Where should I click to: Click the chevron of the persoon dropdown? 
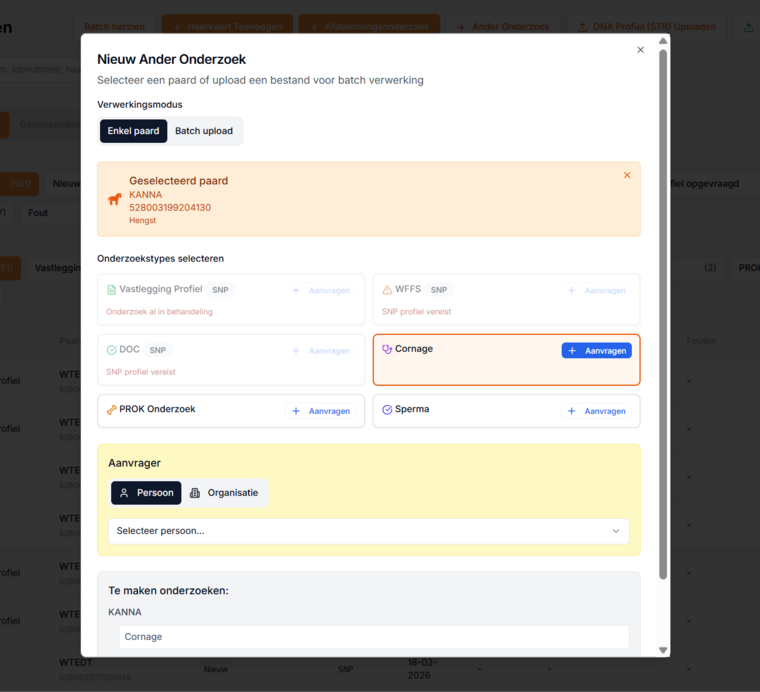616,531
